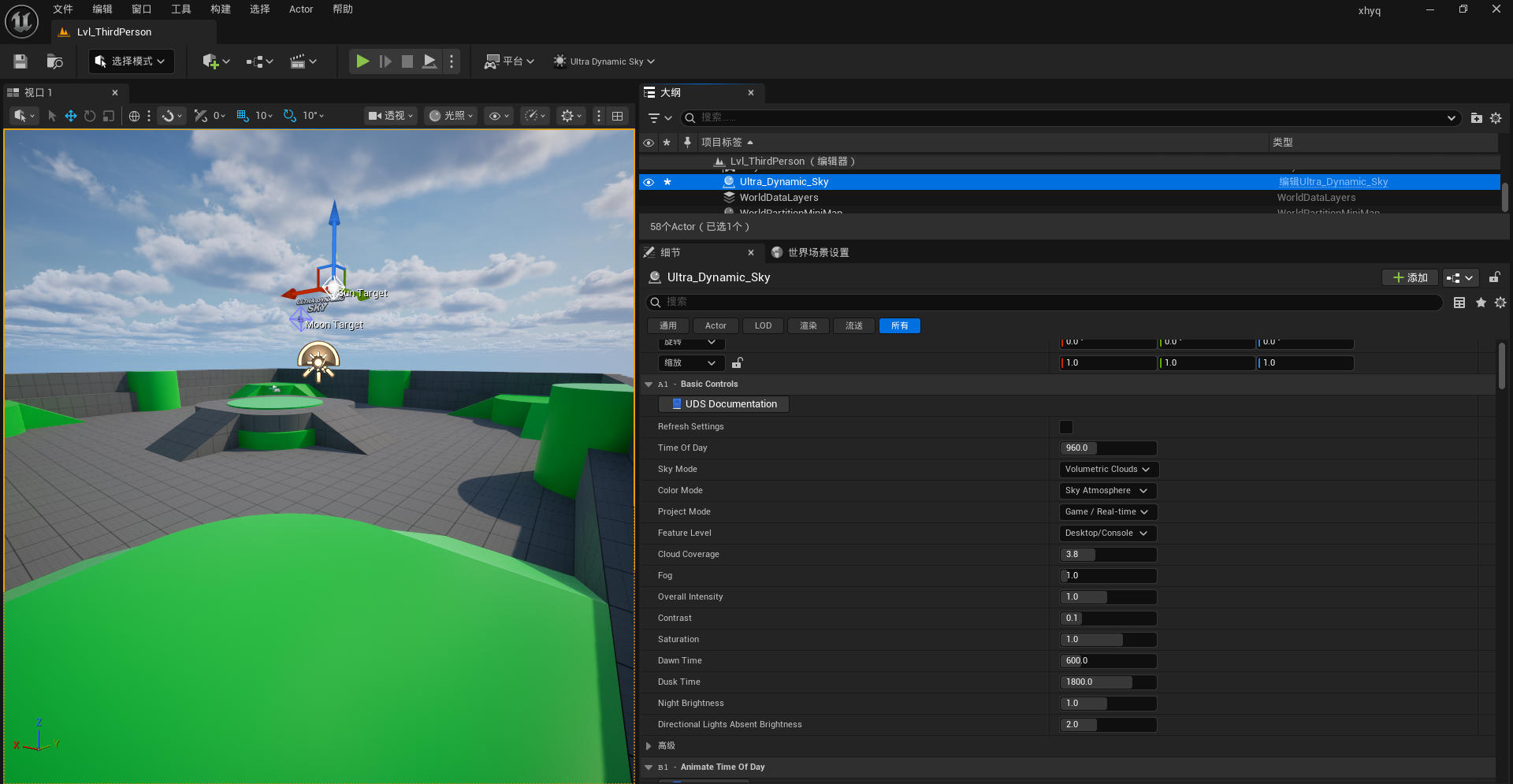Open the content browser icon beside save

pyautogui.click(x=54, y=61)
